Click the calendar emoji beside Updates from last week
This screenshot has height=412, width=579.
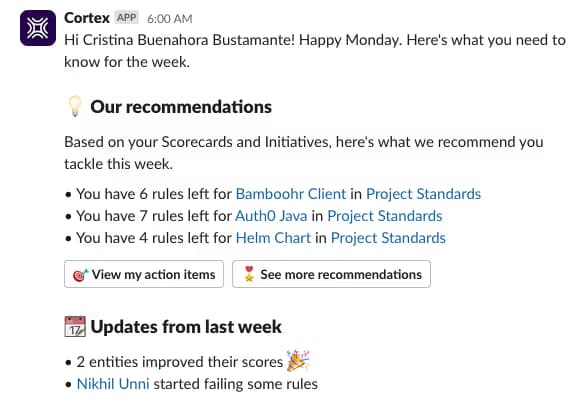(x=75, y=326)
